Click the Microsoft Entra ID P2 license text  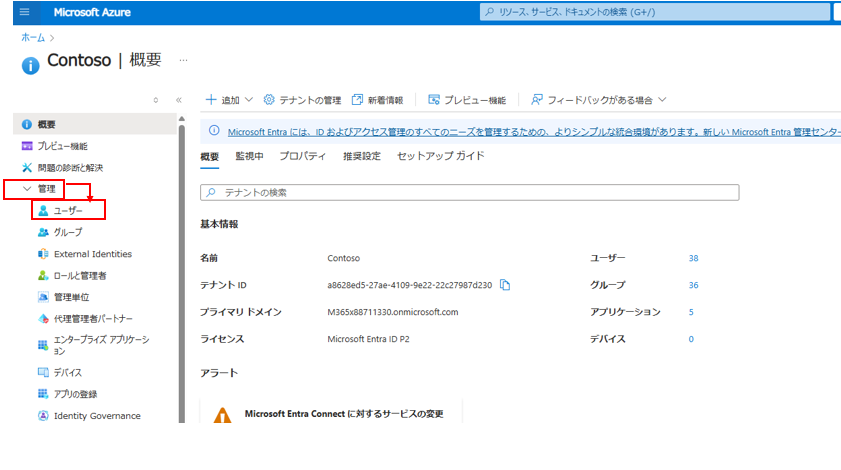368,339
